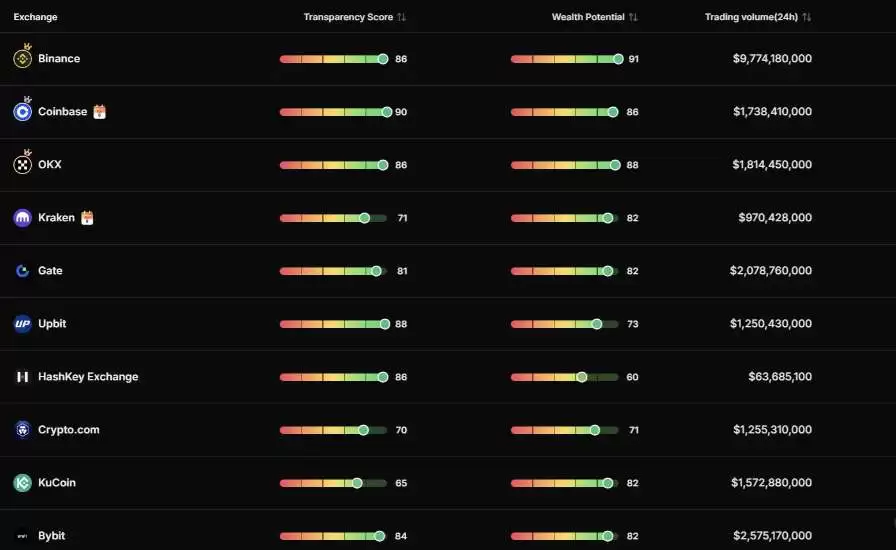
Task: Click the Kraken purple logo icon
Action: 22,218
